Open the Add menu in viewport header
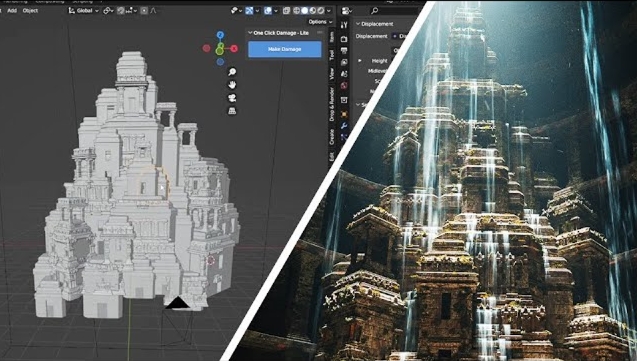Screen dimensions: 637x361 click(12, 11)
